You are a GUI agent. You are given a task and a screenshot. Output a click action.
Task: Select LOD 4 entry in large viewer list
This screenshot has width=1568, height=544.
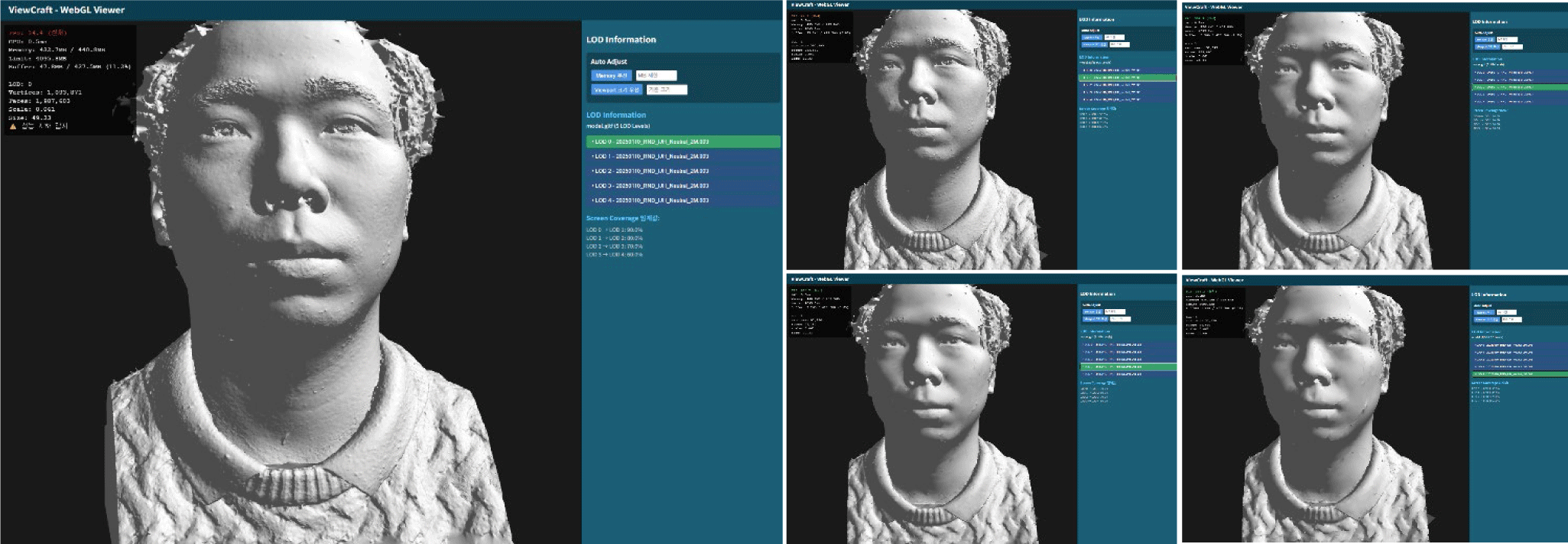tap(683, 200)
